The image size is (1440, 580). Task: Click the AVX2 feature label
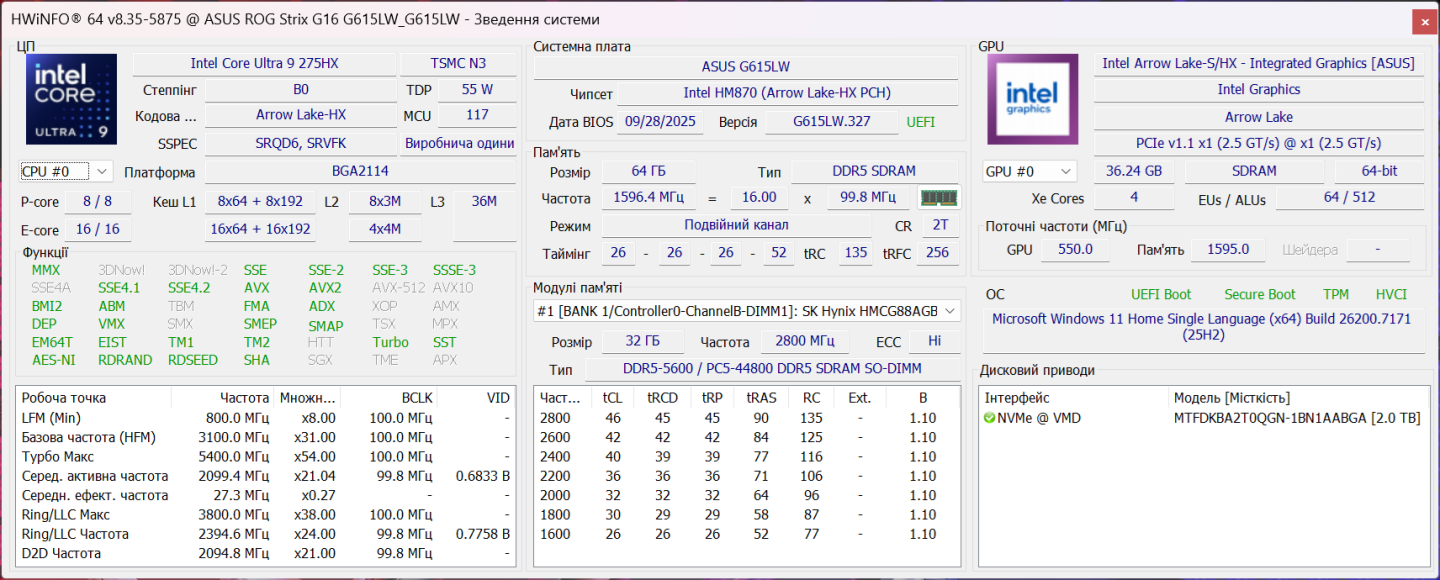(x=325, y=288)
